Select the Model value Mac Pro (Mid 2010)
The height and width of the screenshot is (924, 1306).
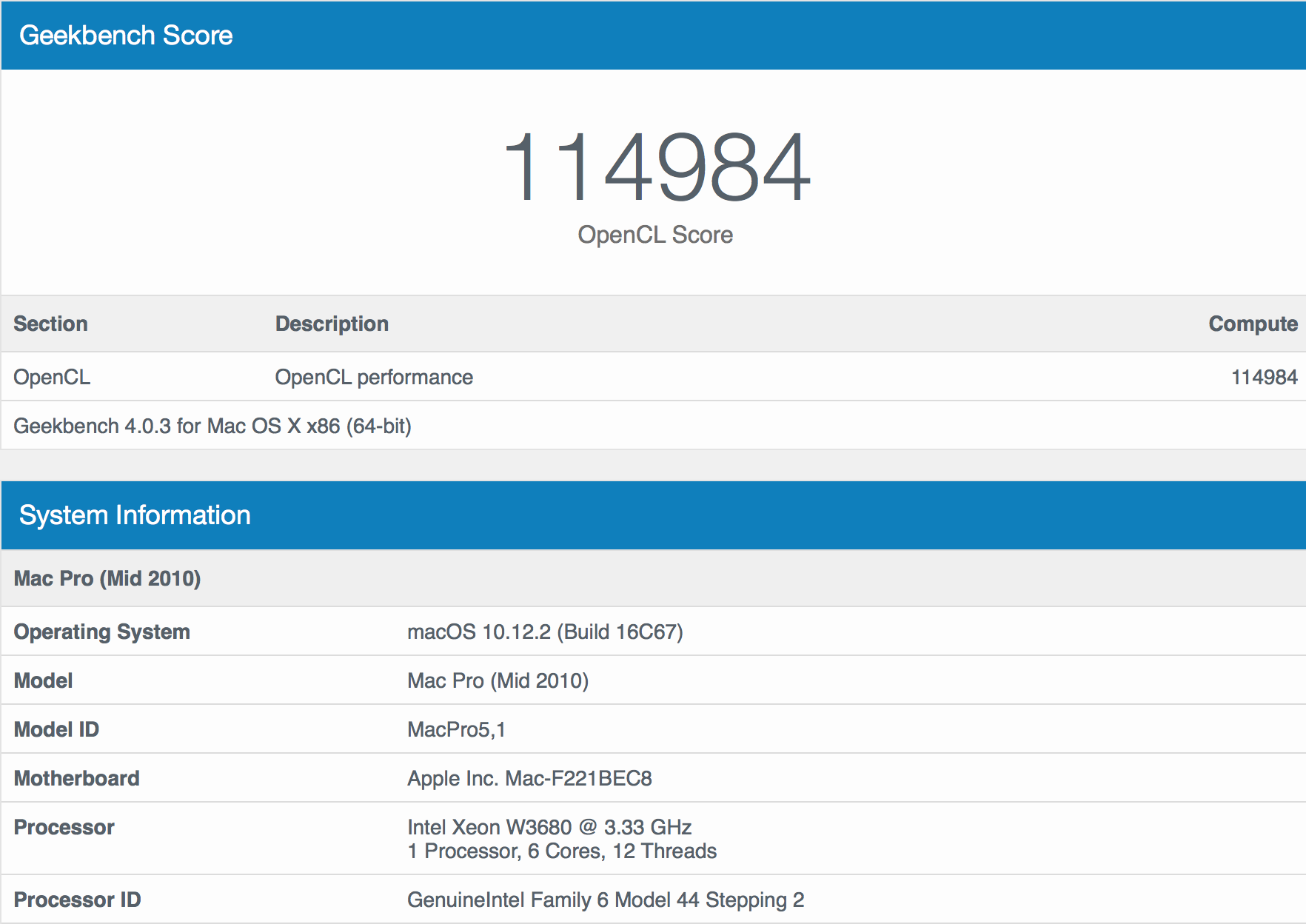(x=498, y=680)
